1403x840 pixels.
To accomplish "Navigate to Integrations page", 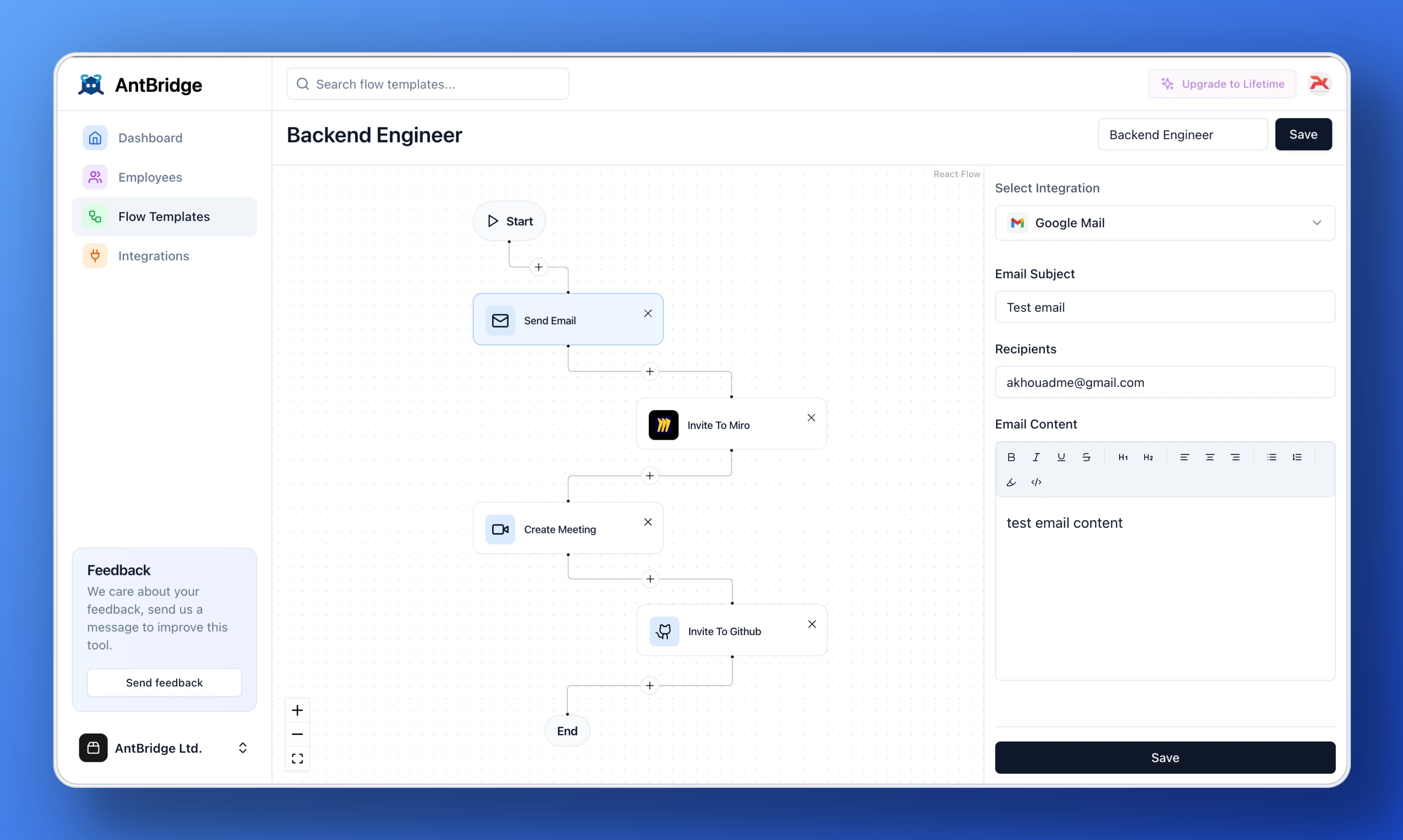I will (164, 256).
